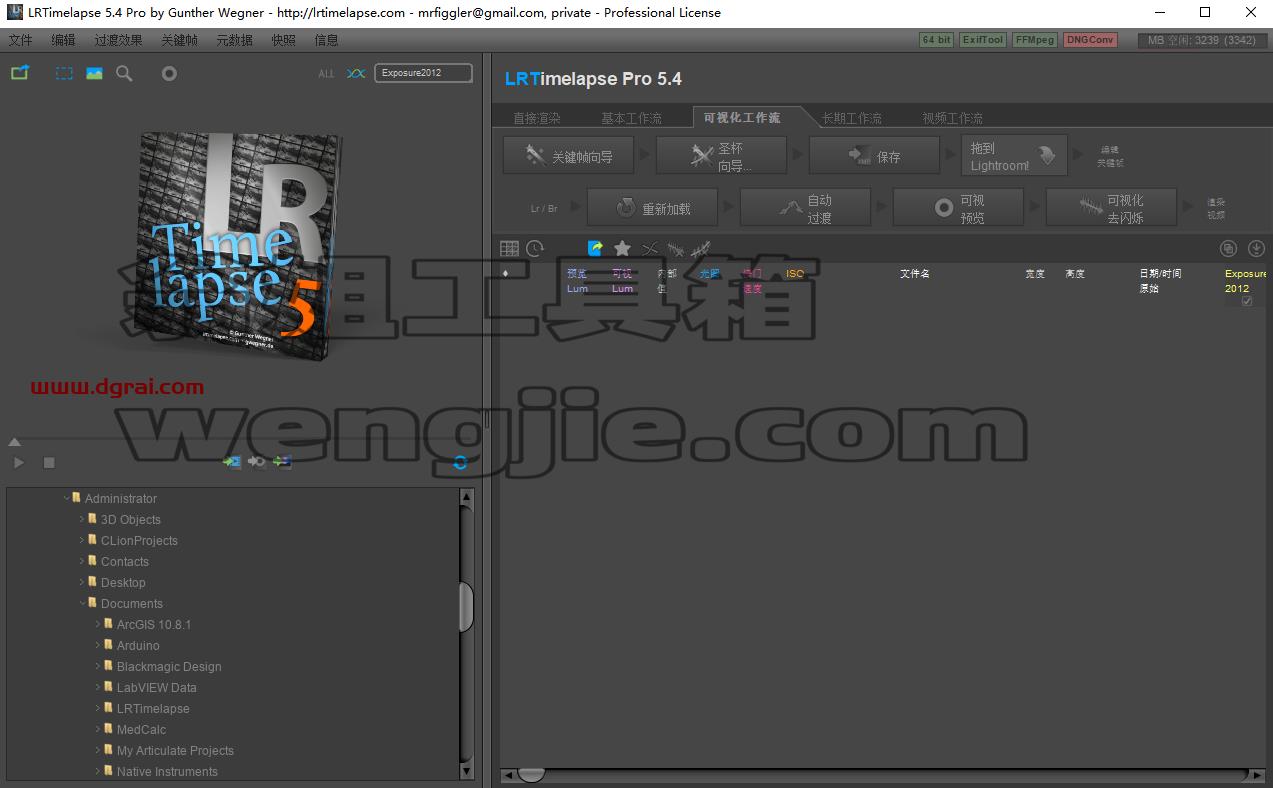Switch to the 直接渲染 tab

(x=537, y=118)
